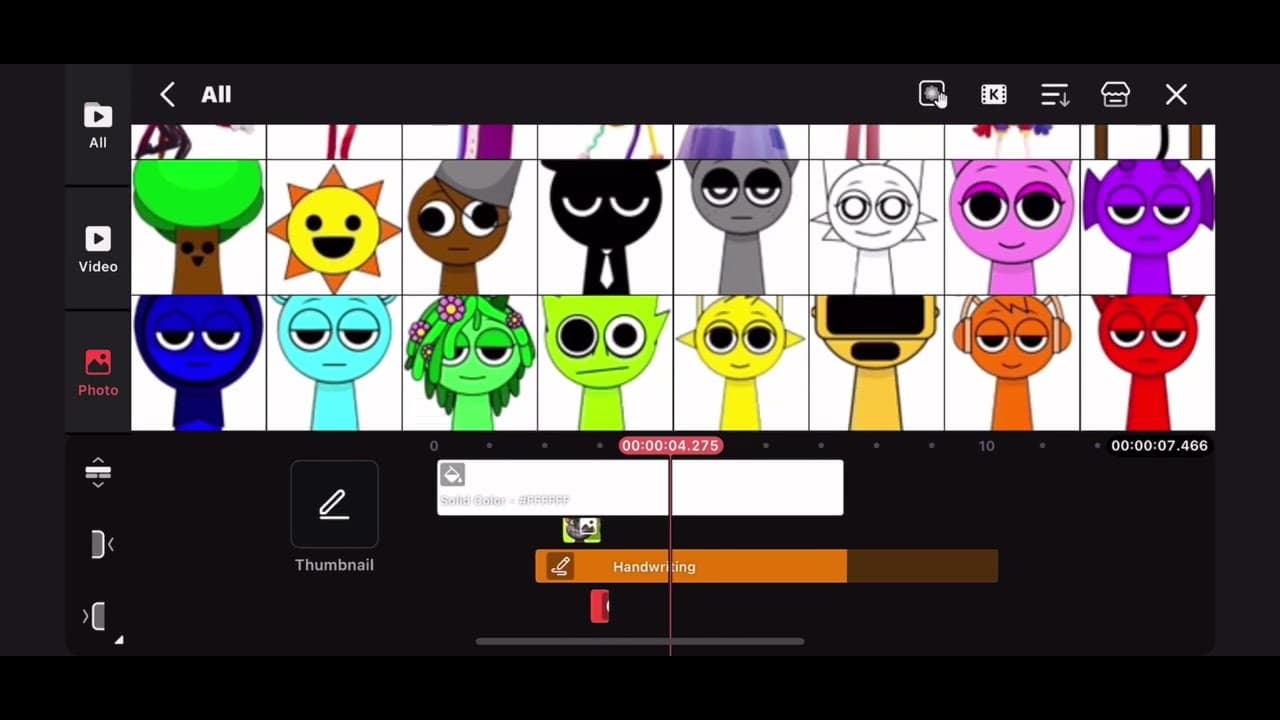Open the sort order icon
The image size is (1280, 720).
tap(1055, 94)
